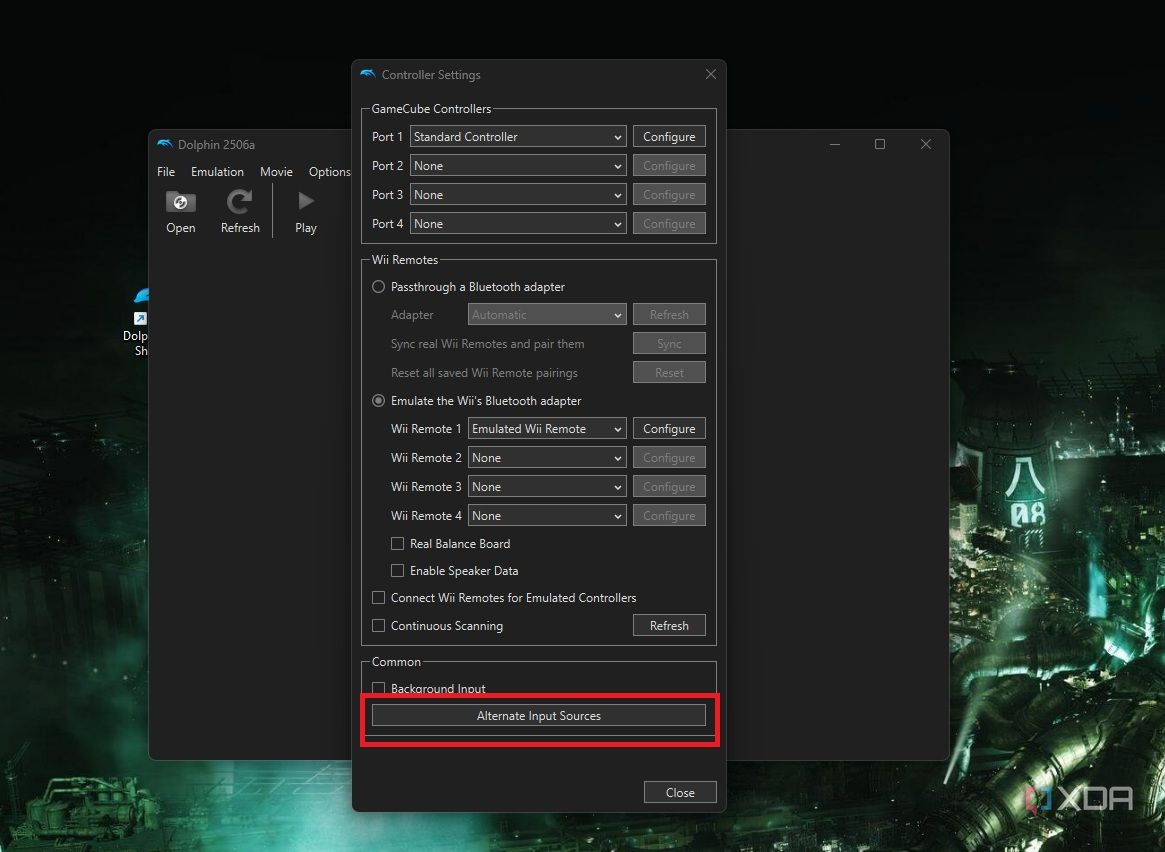1165x852 pixels.
Task: Configure the Port 1 GameCube controller
Action: (x=669, y=137)
